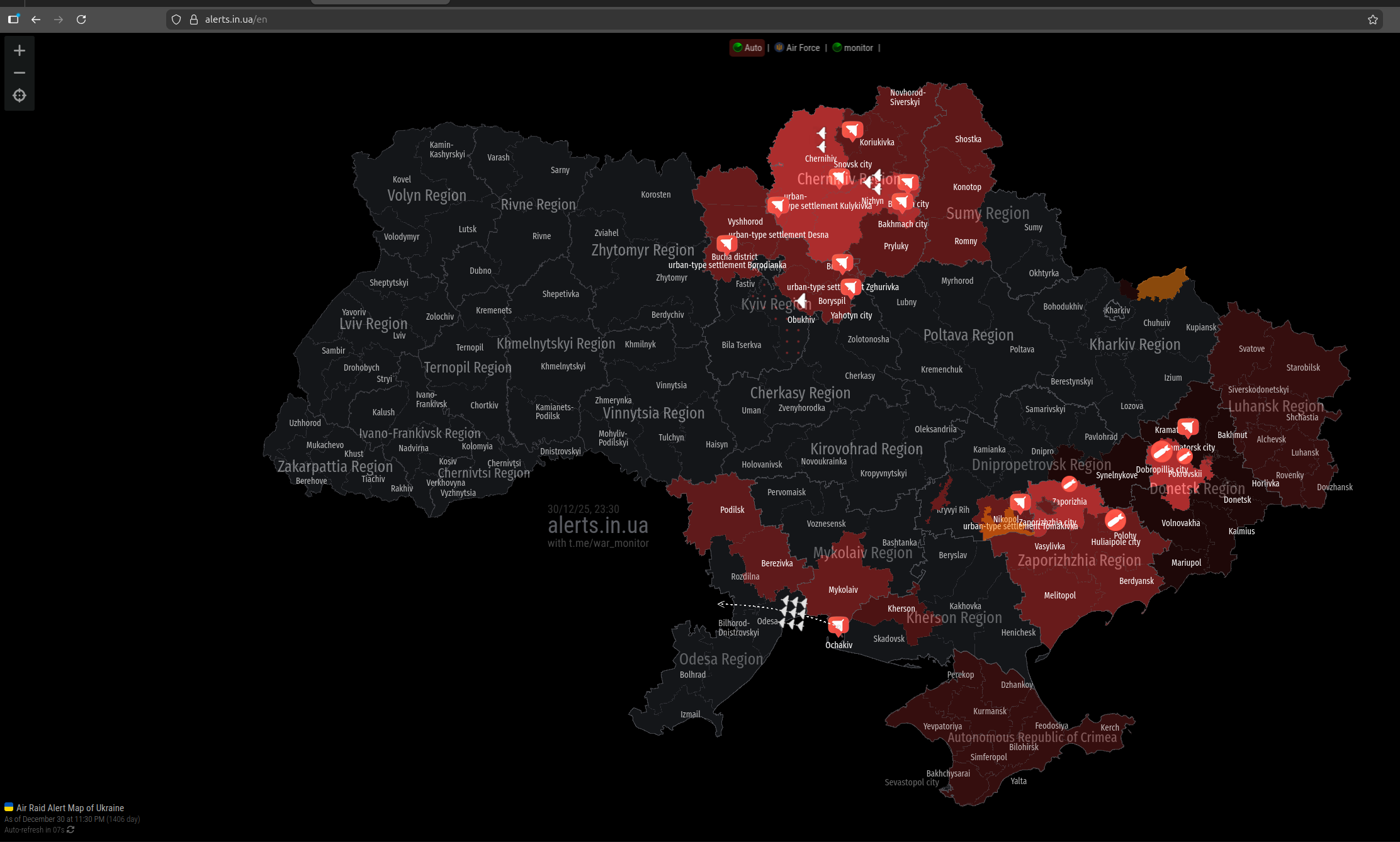Image resolution: width=1400 pixels, height=842 pixels.
Task: Click the alert marker over Kramatorsk
Action: [1188, 427]
